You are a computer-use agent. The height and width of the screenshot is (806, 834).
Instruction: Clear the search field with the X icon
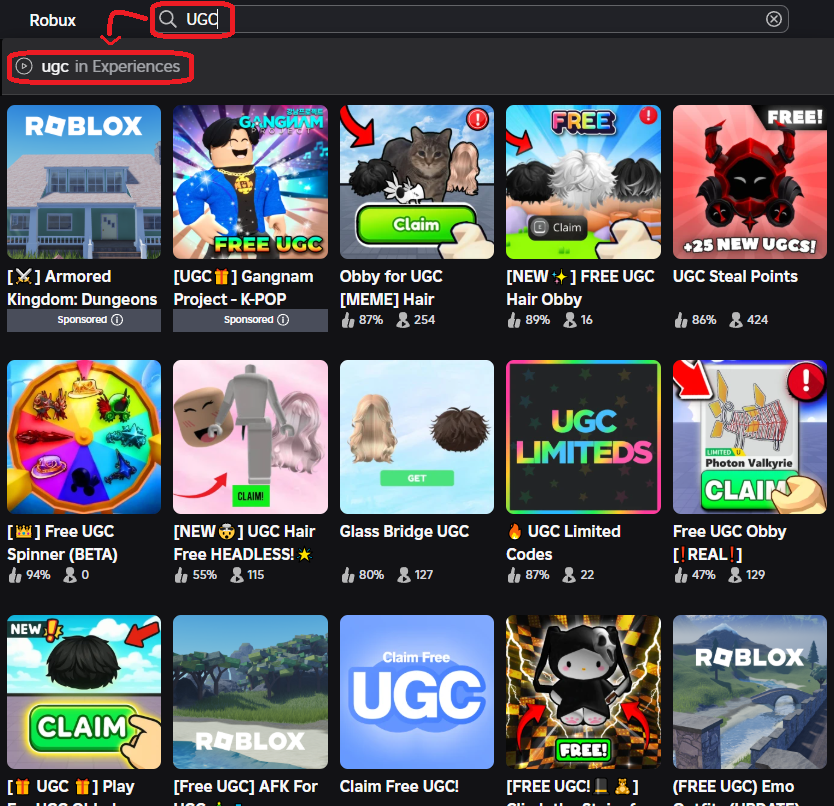pos(773,19)
